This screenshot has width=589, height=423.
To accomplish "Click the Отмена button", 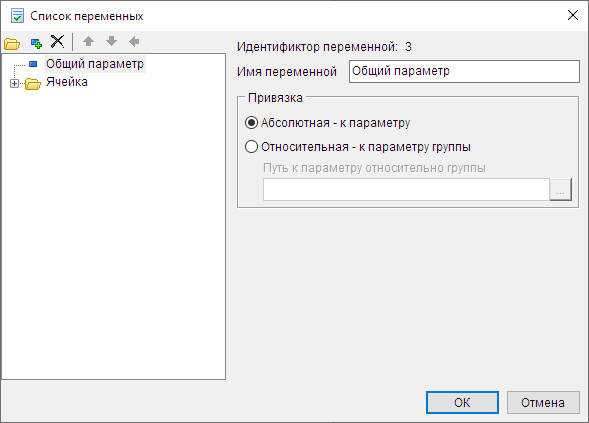I will pos(543,402).
